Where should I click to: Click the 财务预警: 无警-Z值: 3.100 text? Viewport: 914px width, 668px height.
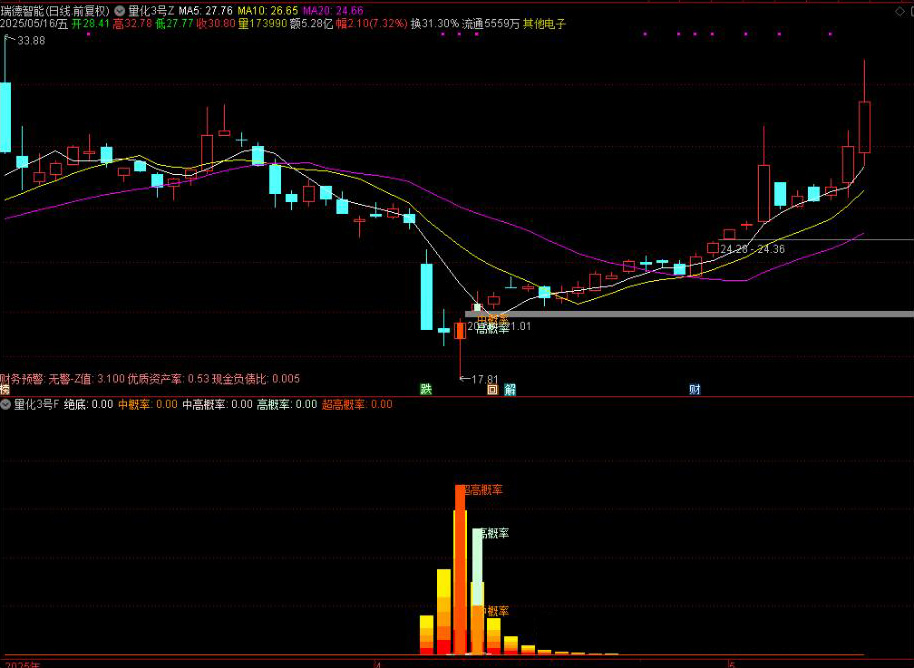[x=62, y=379]
